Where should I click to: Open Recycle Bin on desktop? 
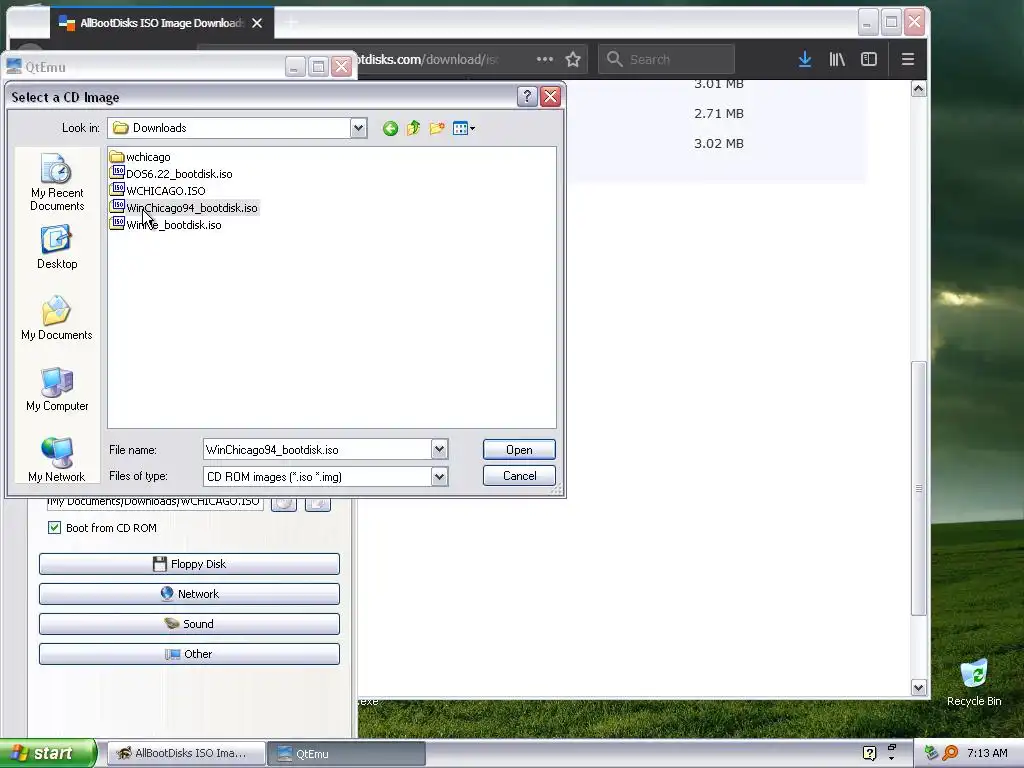pyautogui.click(x=974, y=682)
